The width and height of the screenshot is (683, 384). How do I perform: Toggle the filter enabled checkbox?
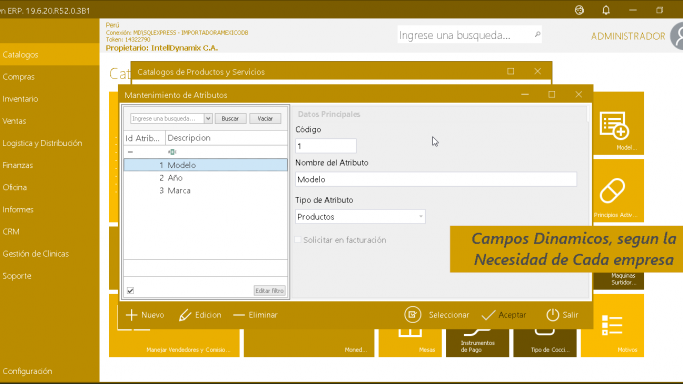[x=130, y=290]
